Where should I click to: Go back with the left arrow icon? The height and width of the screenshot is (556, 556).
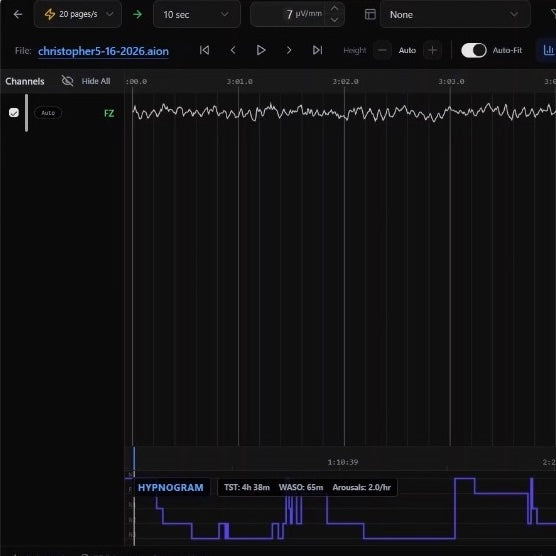click(x=18, y=14)
